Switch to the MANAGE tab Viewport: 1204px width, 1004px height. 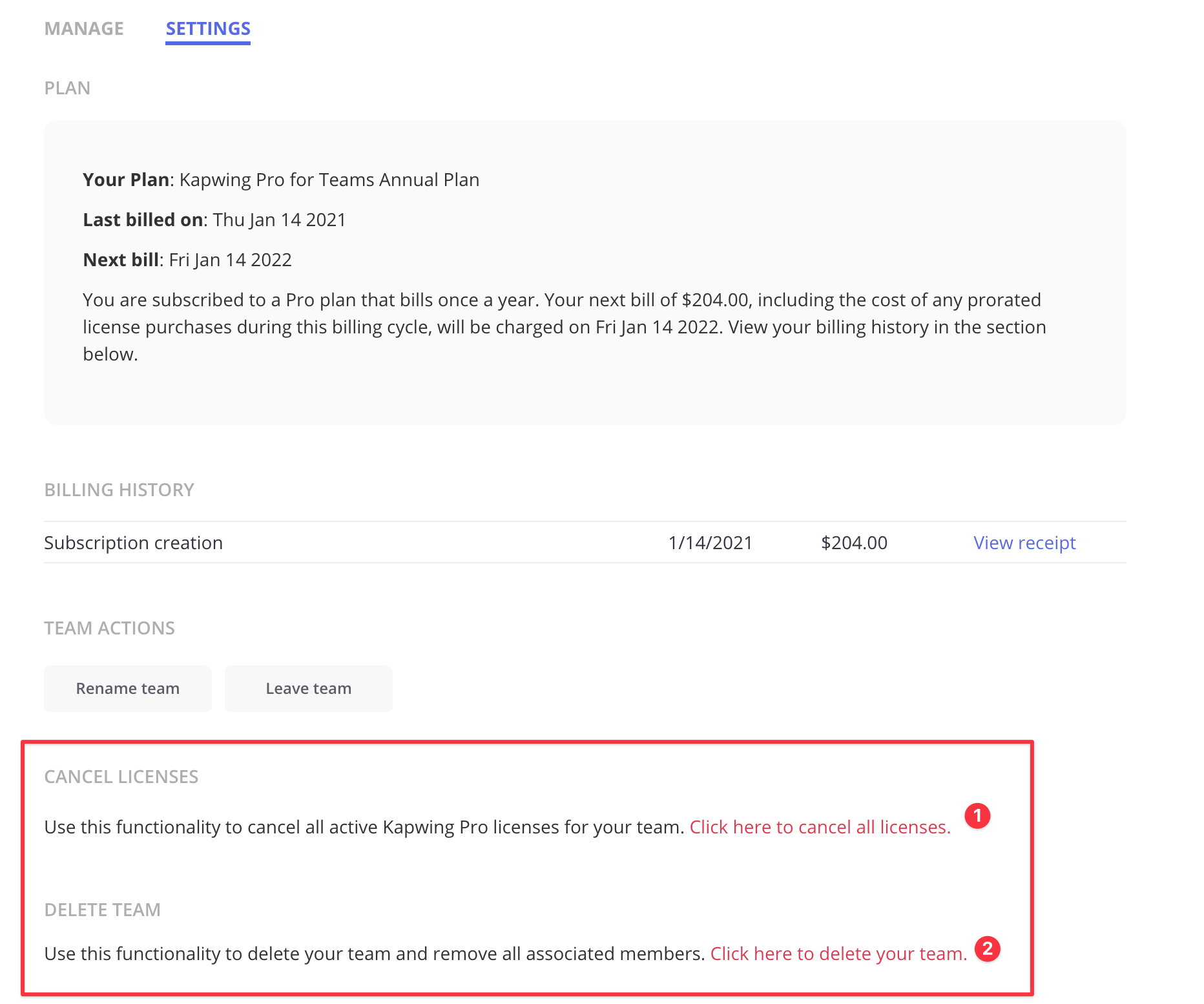pyautogui.click(x=84, y=28)
